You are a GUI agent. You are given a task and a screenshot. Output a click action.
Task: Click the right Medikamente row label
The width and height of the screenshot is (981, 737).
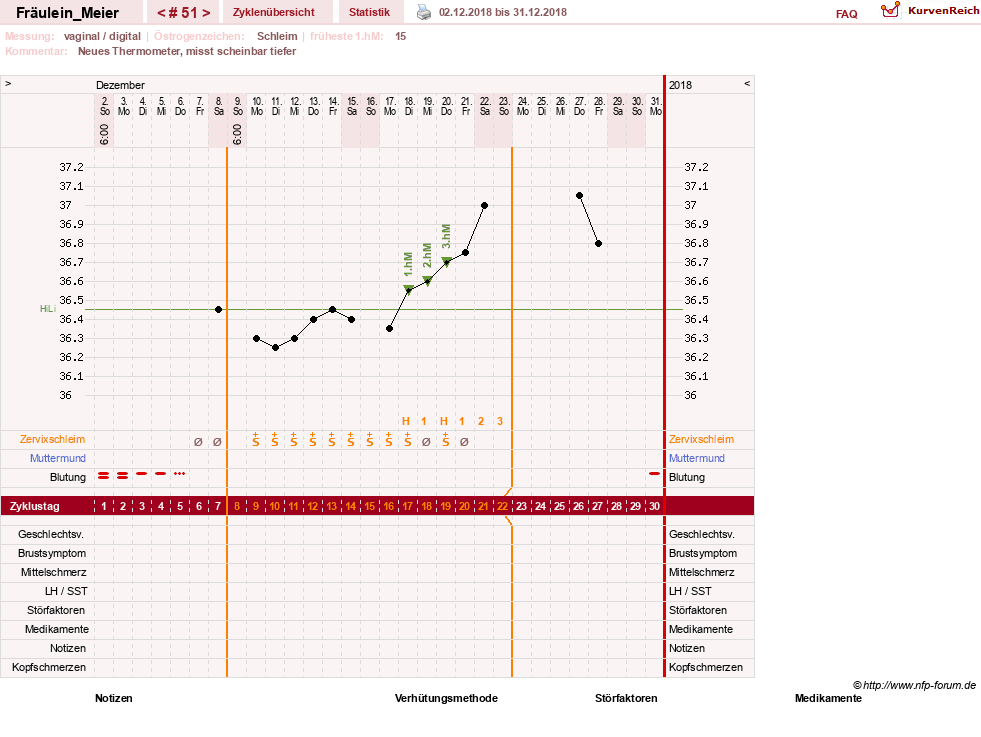click(701, 629)
